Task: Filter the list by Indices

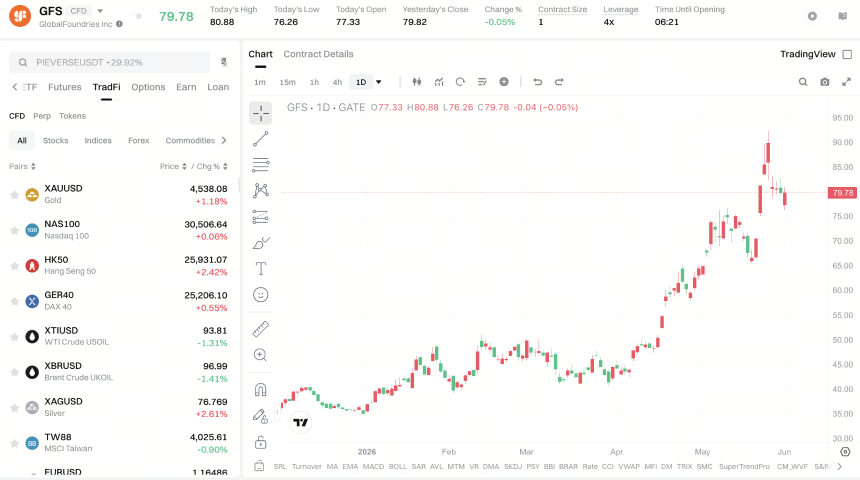Action: (x=98, y=140)
